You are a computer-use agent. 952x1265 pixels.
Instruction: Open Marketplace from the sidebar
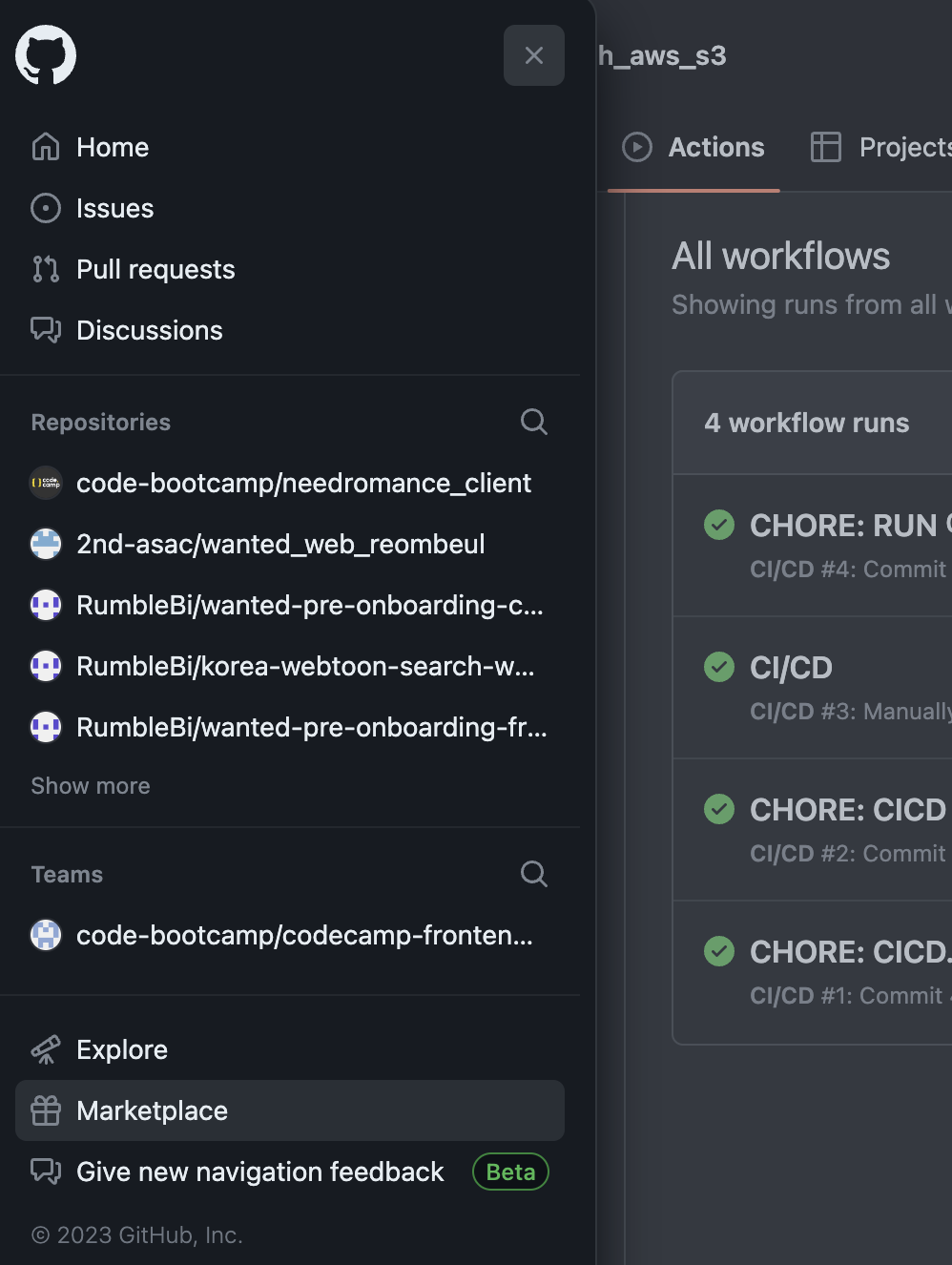[290, 1110]
